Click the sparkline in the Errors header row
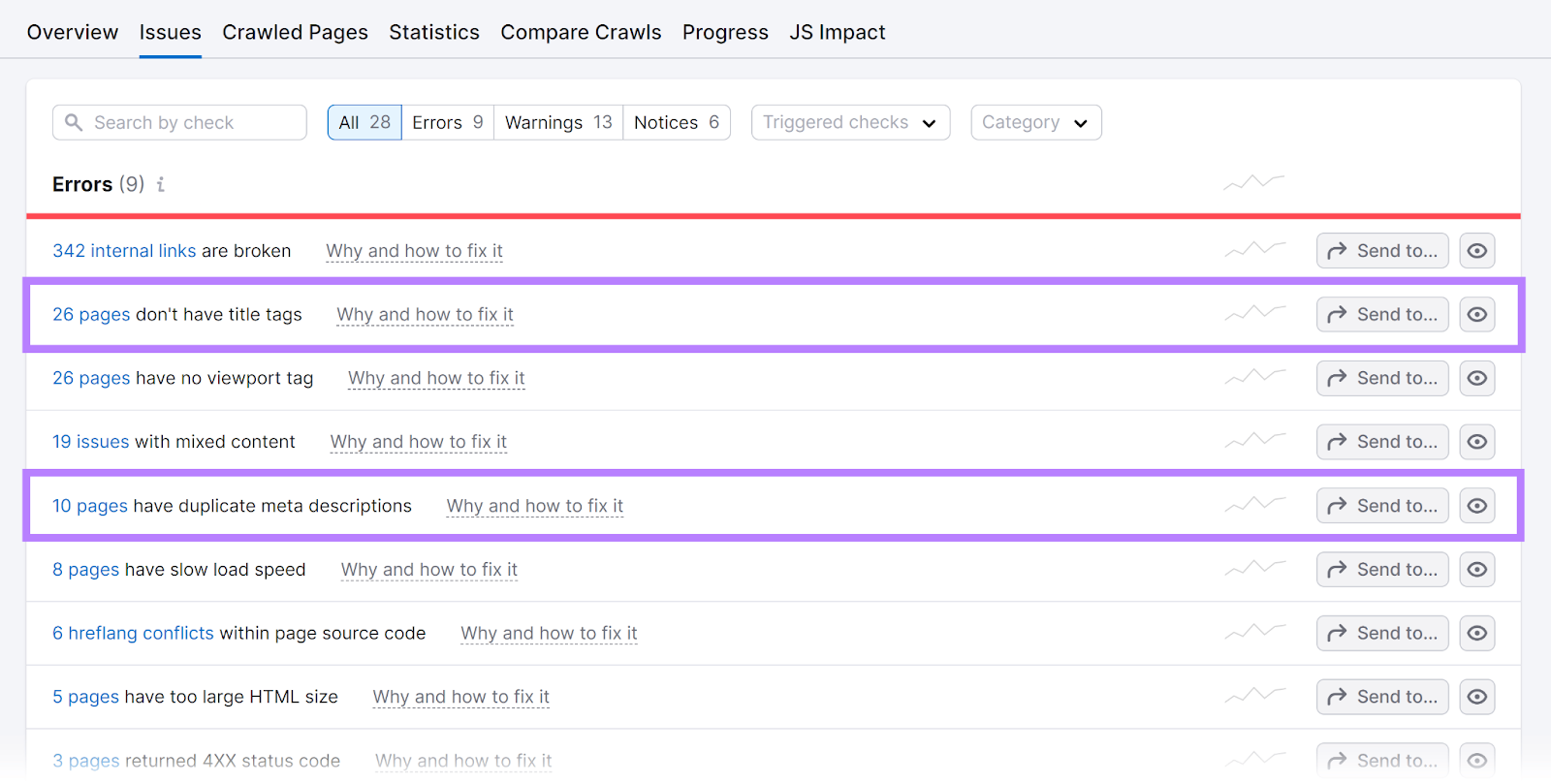The width and height of the screenshot is (1551, 784). pyautogui.click(x=1253, y=182)
